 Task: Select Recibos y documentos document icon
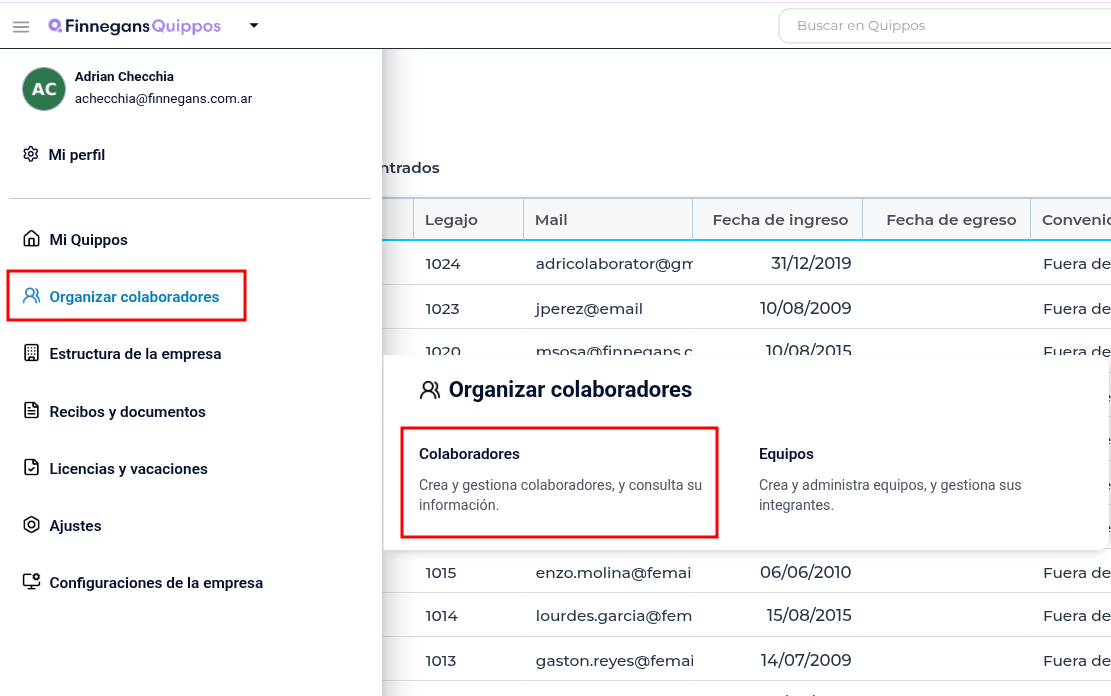click(31, 410)
